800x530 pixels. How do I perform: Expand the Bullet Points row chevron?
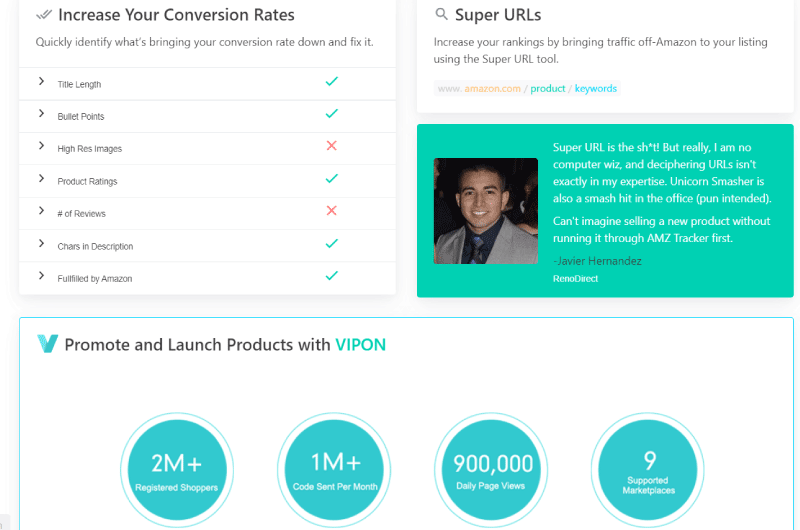click(41, 113)
